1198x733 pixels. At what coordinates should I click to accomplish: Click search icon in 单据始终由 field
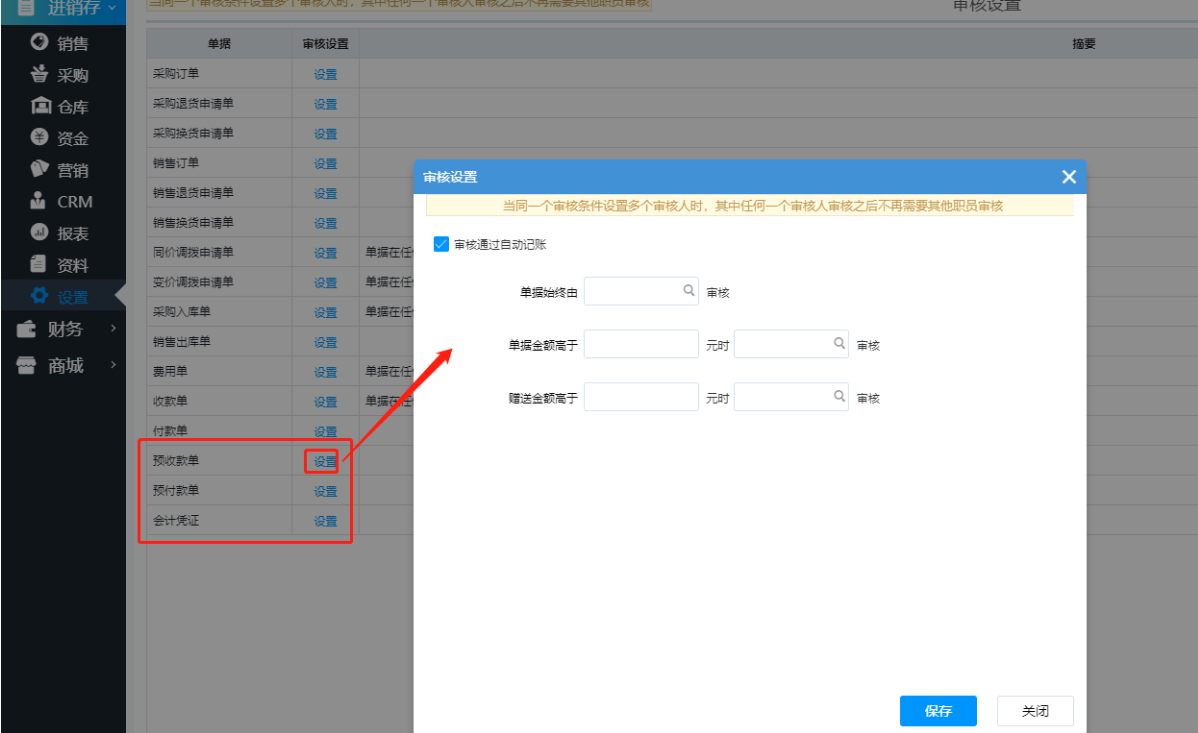coord(688,290)
